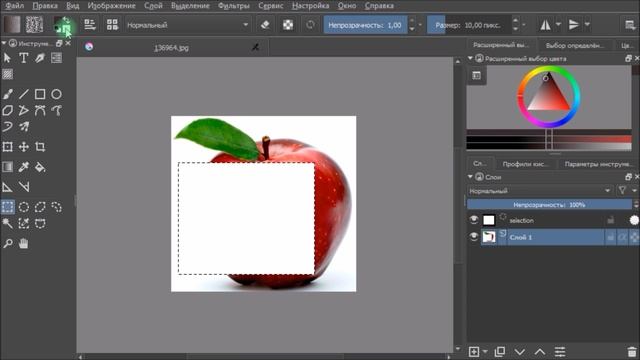
Task: Open the layer filter funnel dropdown
Action: tap(622, 190)
